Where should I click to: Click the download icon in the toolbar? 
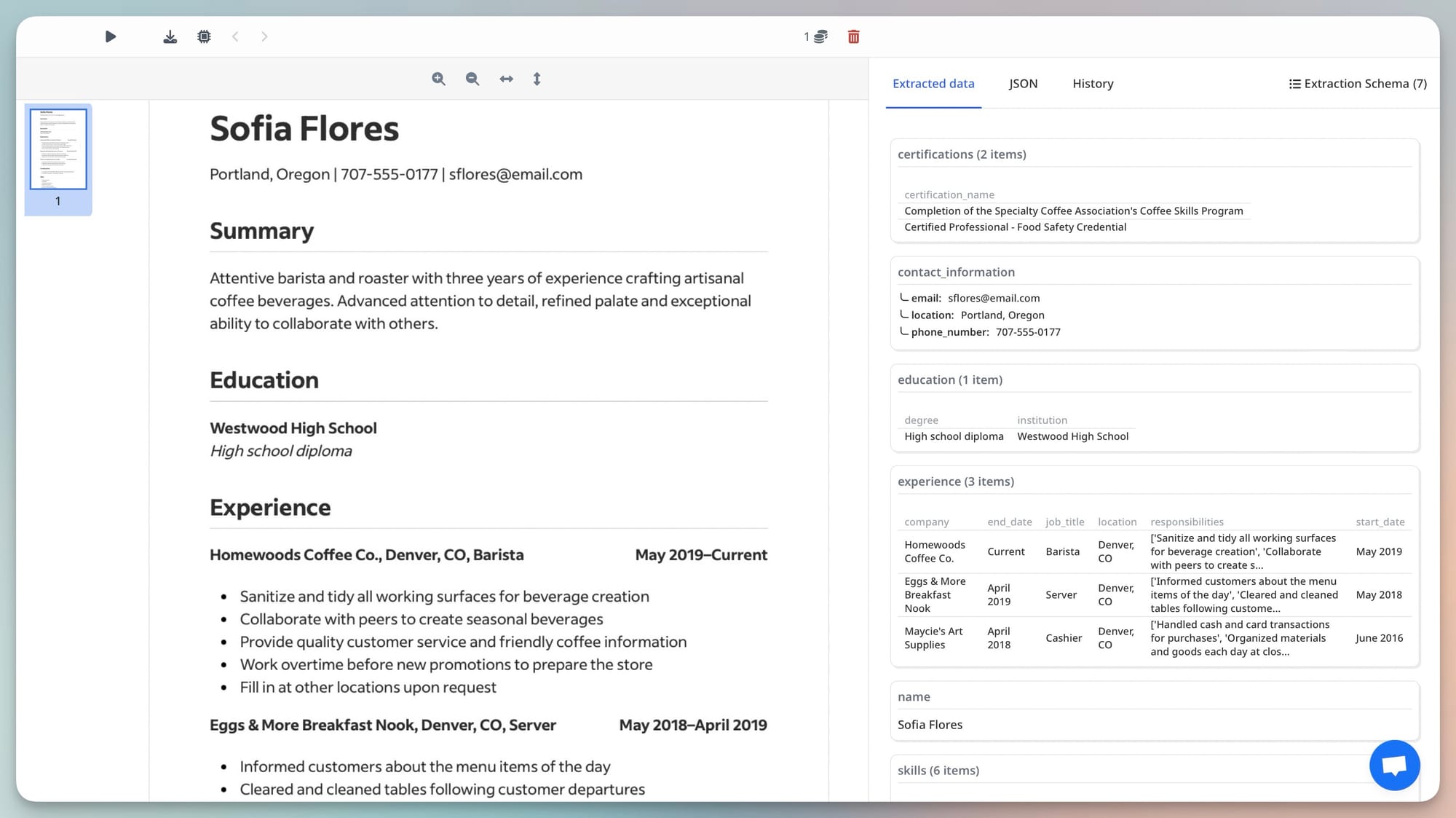[170, 36]
